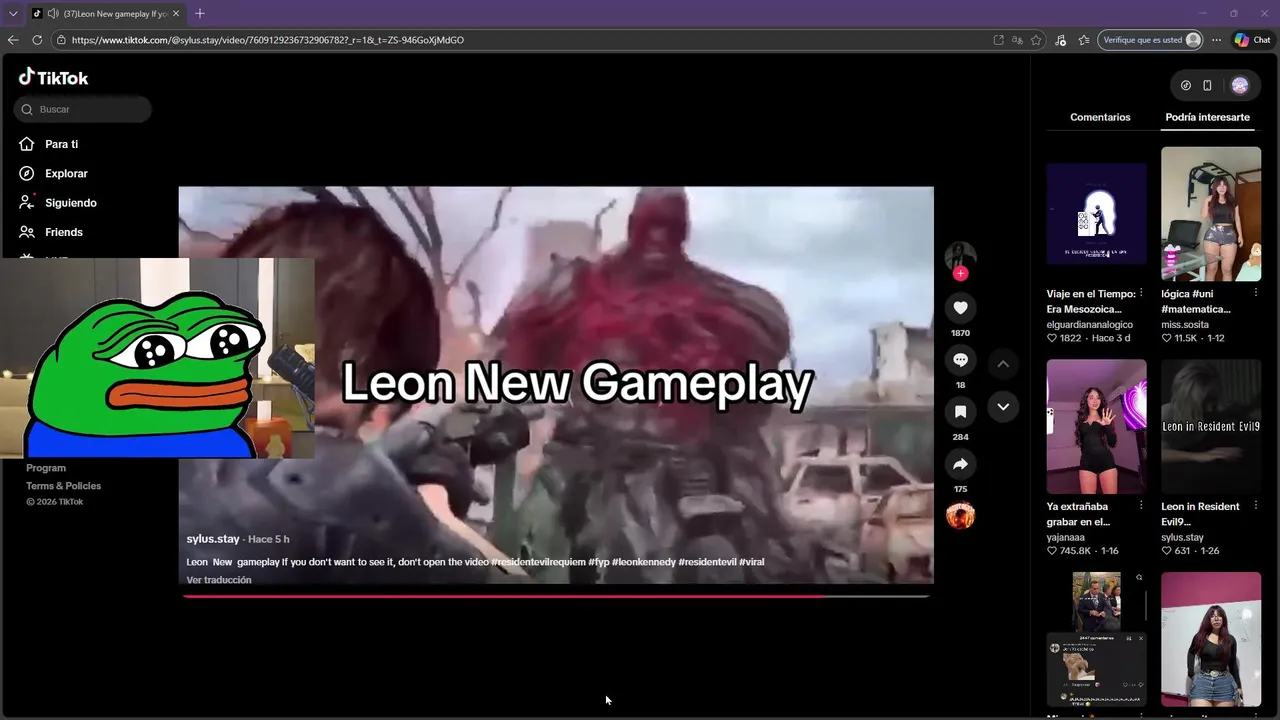Open the browser tab search dropdown
This screenshot has height=720, width=1280.
[x=13, y=14]
